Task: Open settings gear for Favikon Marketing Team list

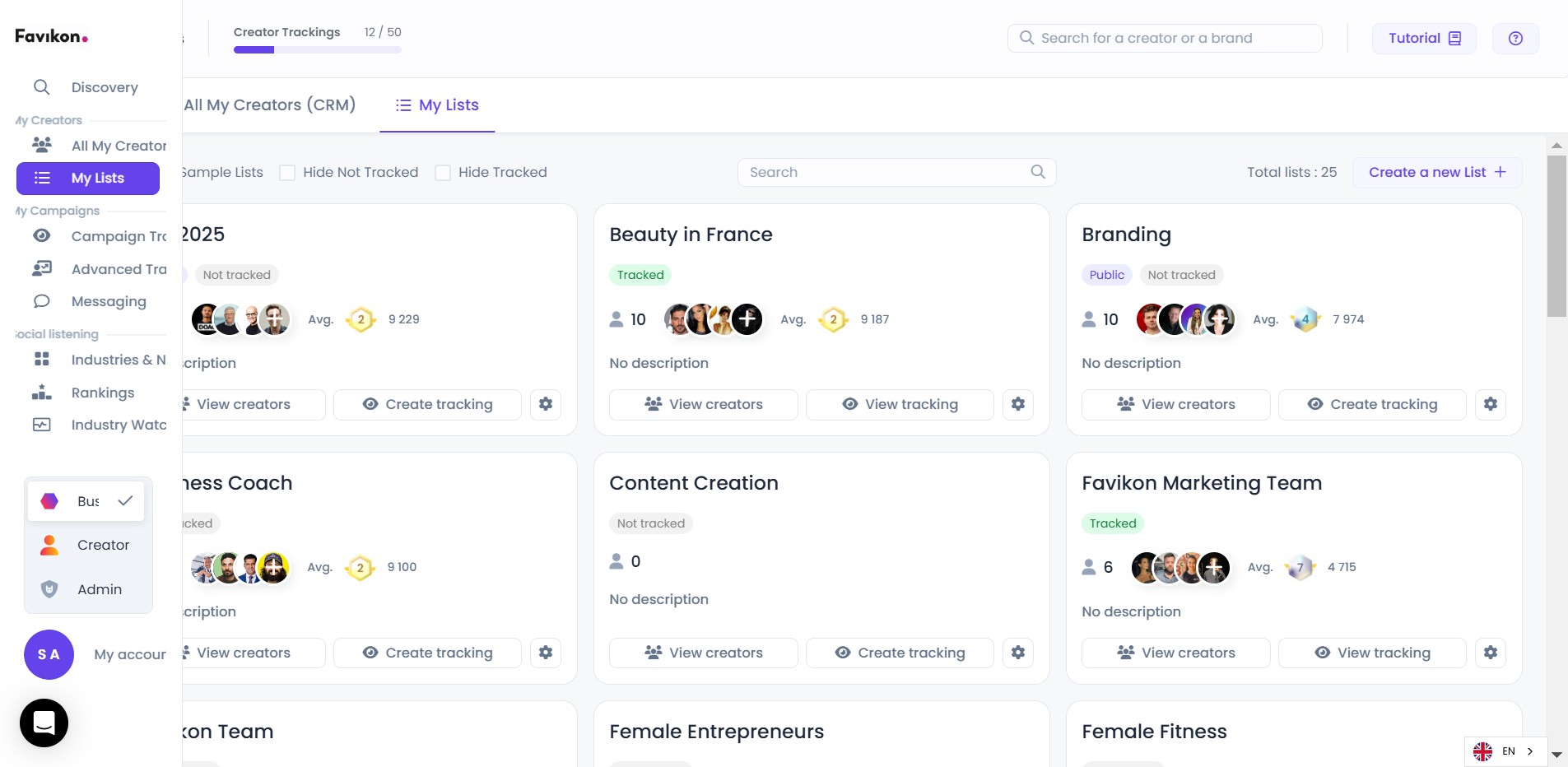Action: 1490,653
